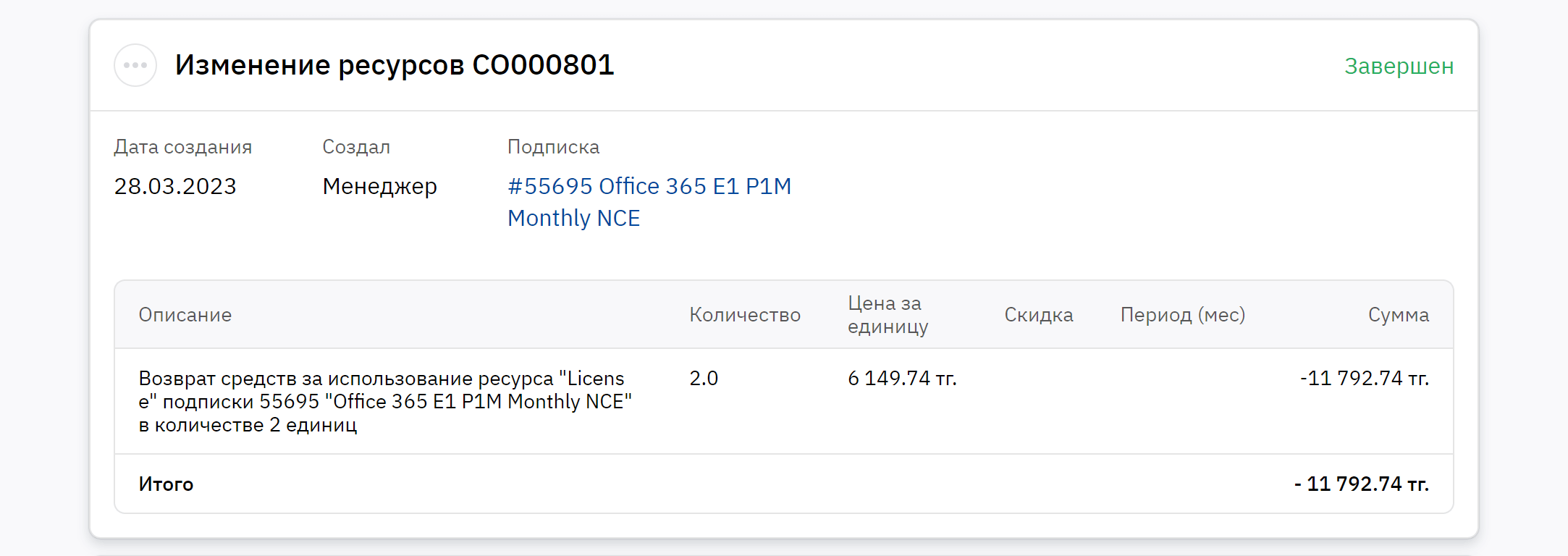
Task: Click the Цена за единицу column header
Action: tap(888, 315)
